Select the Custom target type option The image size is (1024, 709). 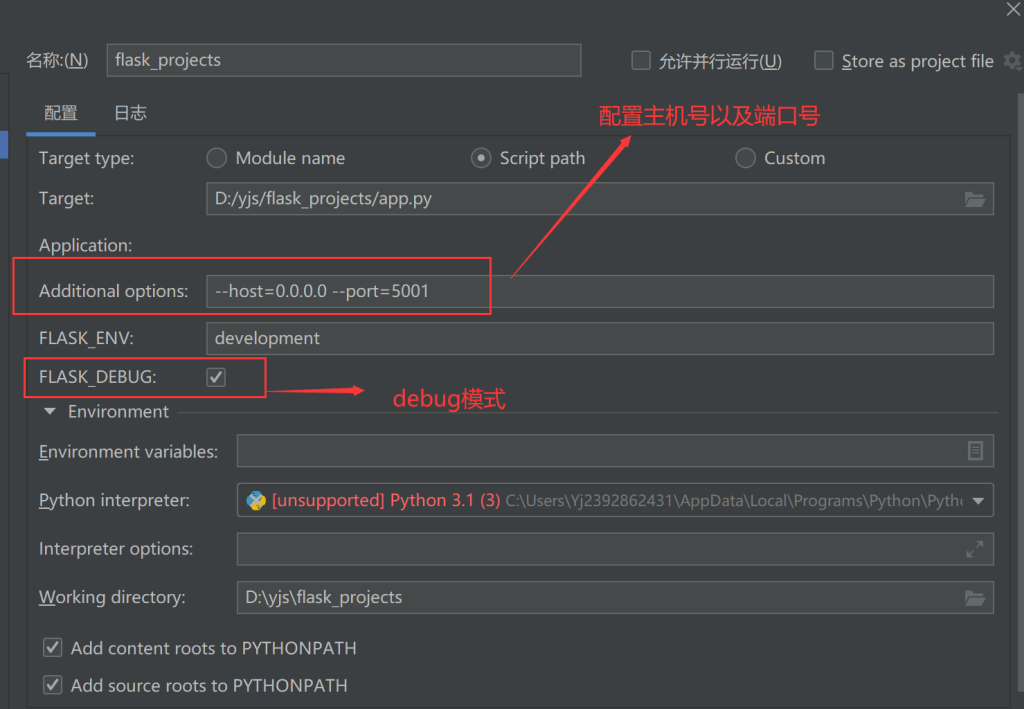pos(745,158)
